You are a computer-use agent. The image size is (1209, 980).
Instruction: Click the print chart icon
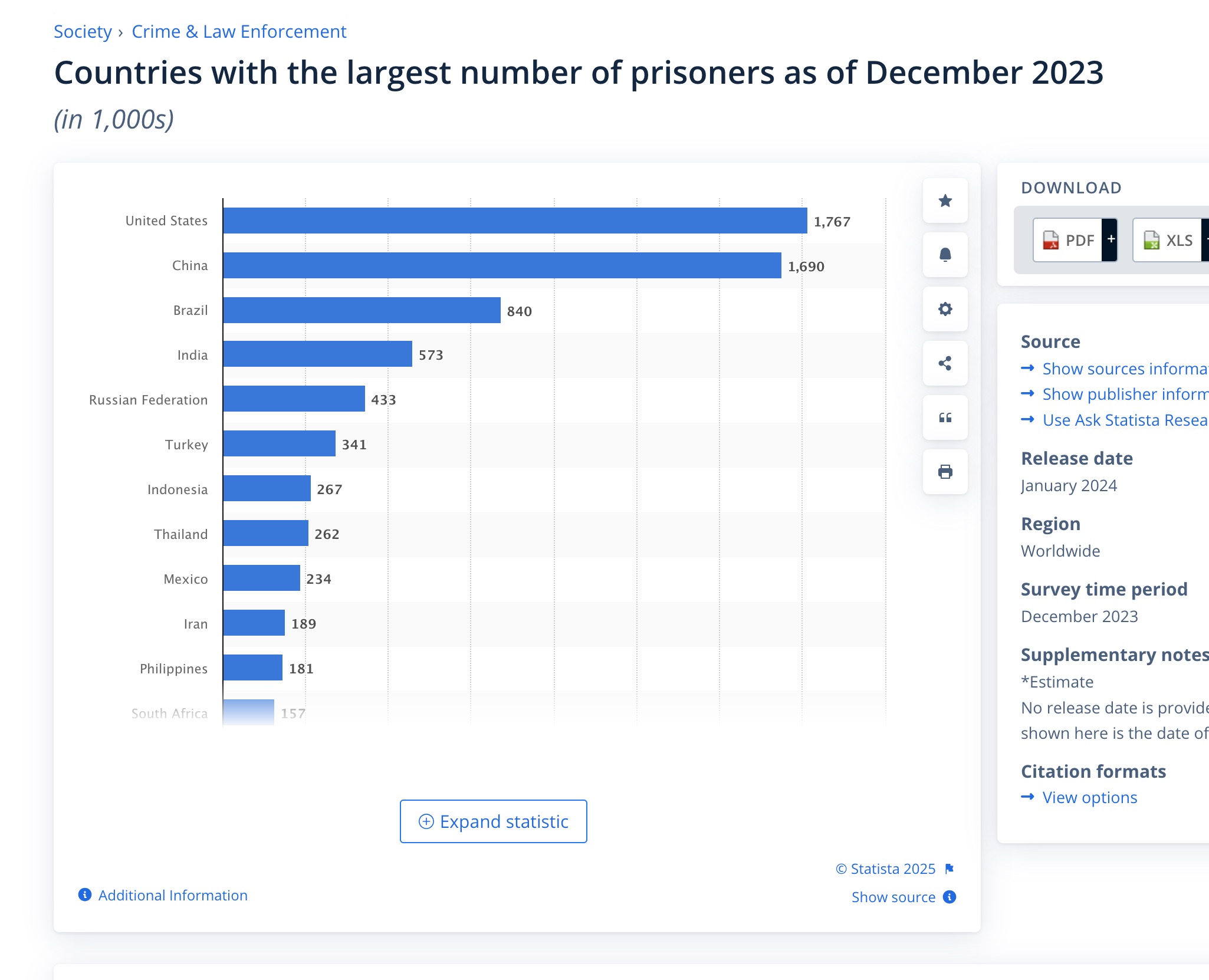[945, 472]
